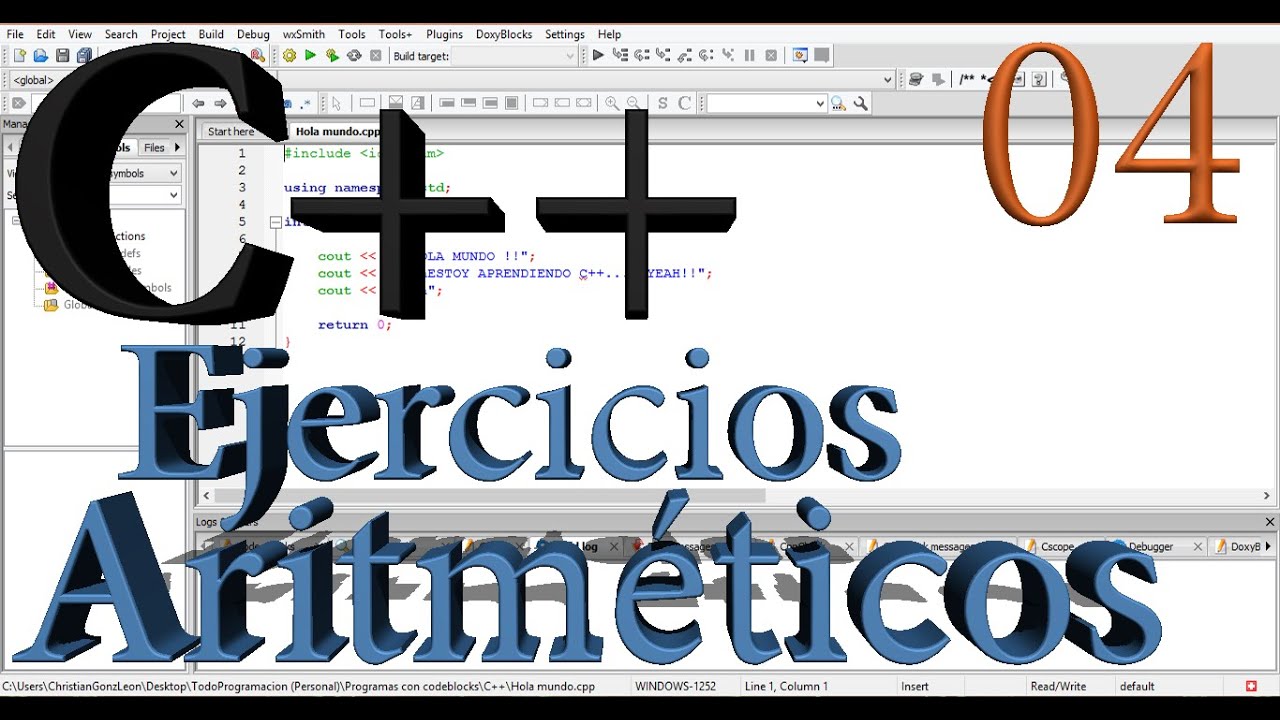Image resolution: width=1280 pixels, height=720 pixels.
Task: Click the Step into debug icon
Action: pyautogui.click(x=663, y=56)
